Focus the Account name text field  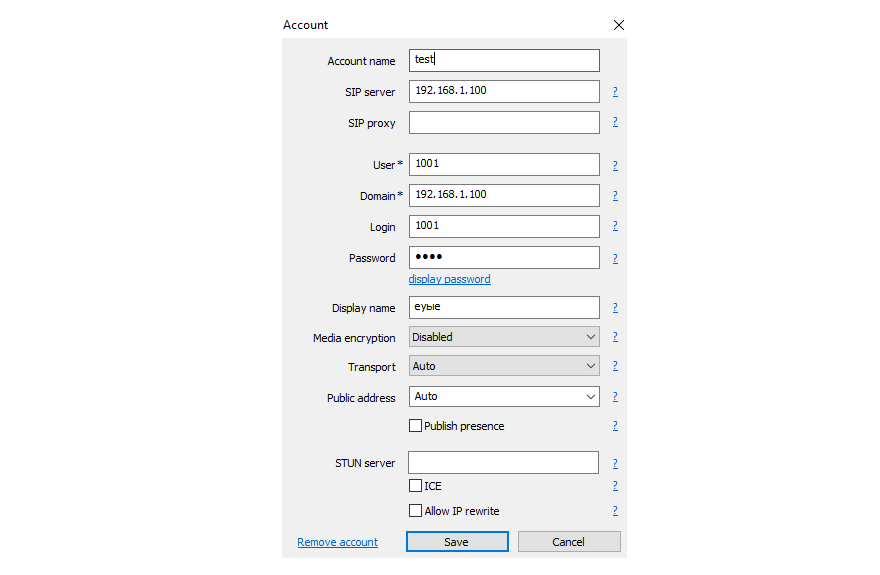pos(504,60)
